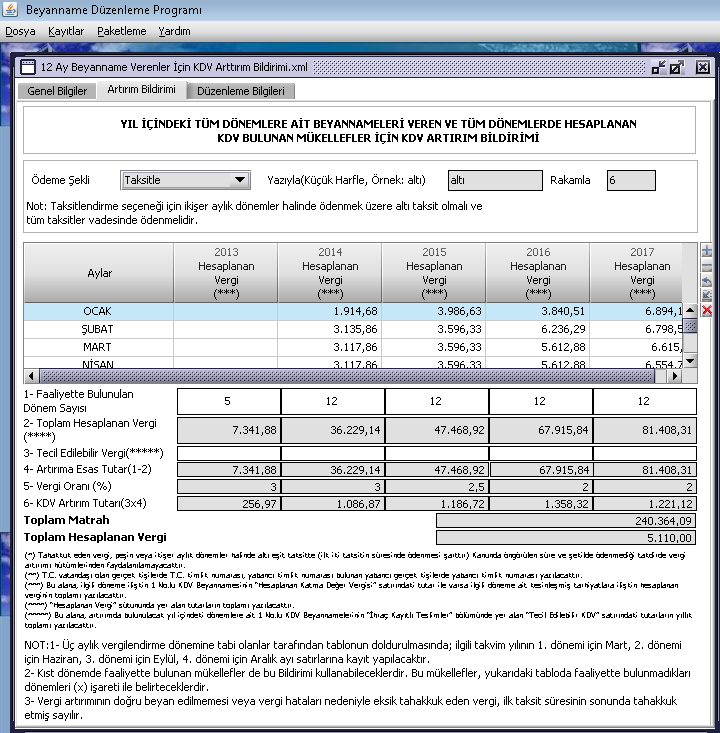The width and height of the screenshot is (720, 733).
Task: Select the OCAK row label
Action: coord(99,311)
